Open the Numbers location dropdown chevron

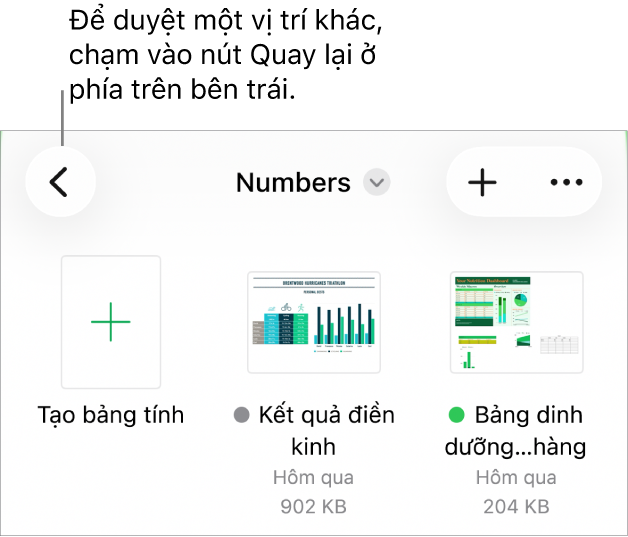pyautogui.click(x=376, y=182)
